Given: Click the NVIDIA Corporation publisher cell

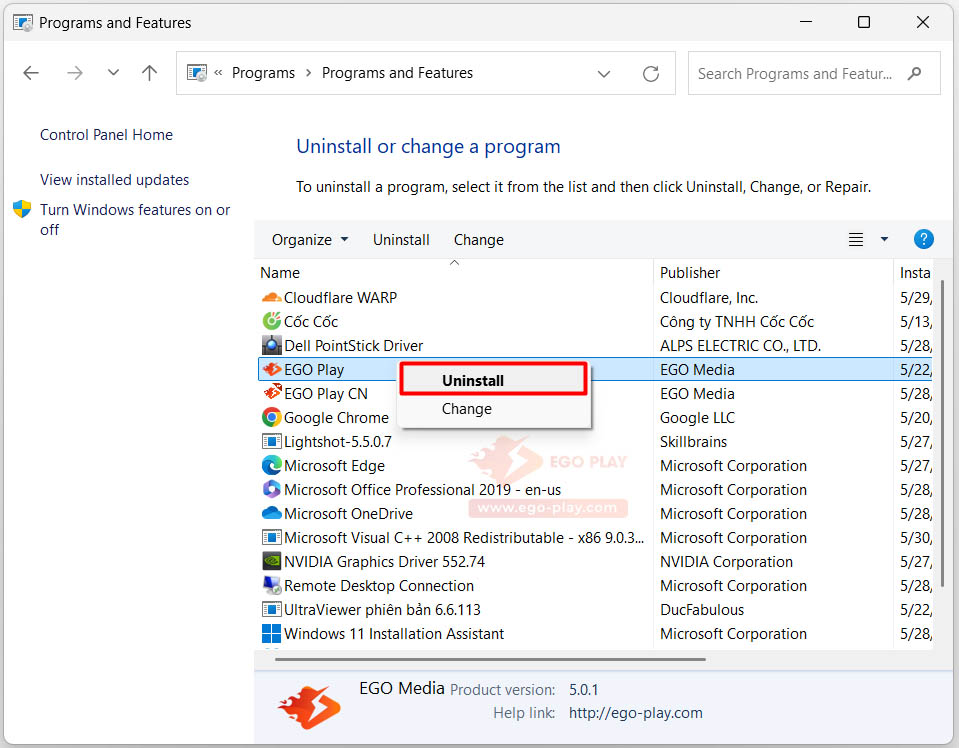Looking at the screenshot, I should [x=726, y=561].
